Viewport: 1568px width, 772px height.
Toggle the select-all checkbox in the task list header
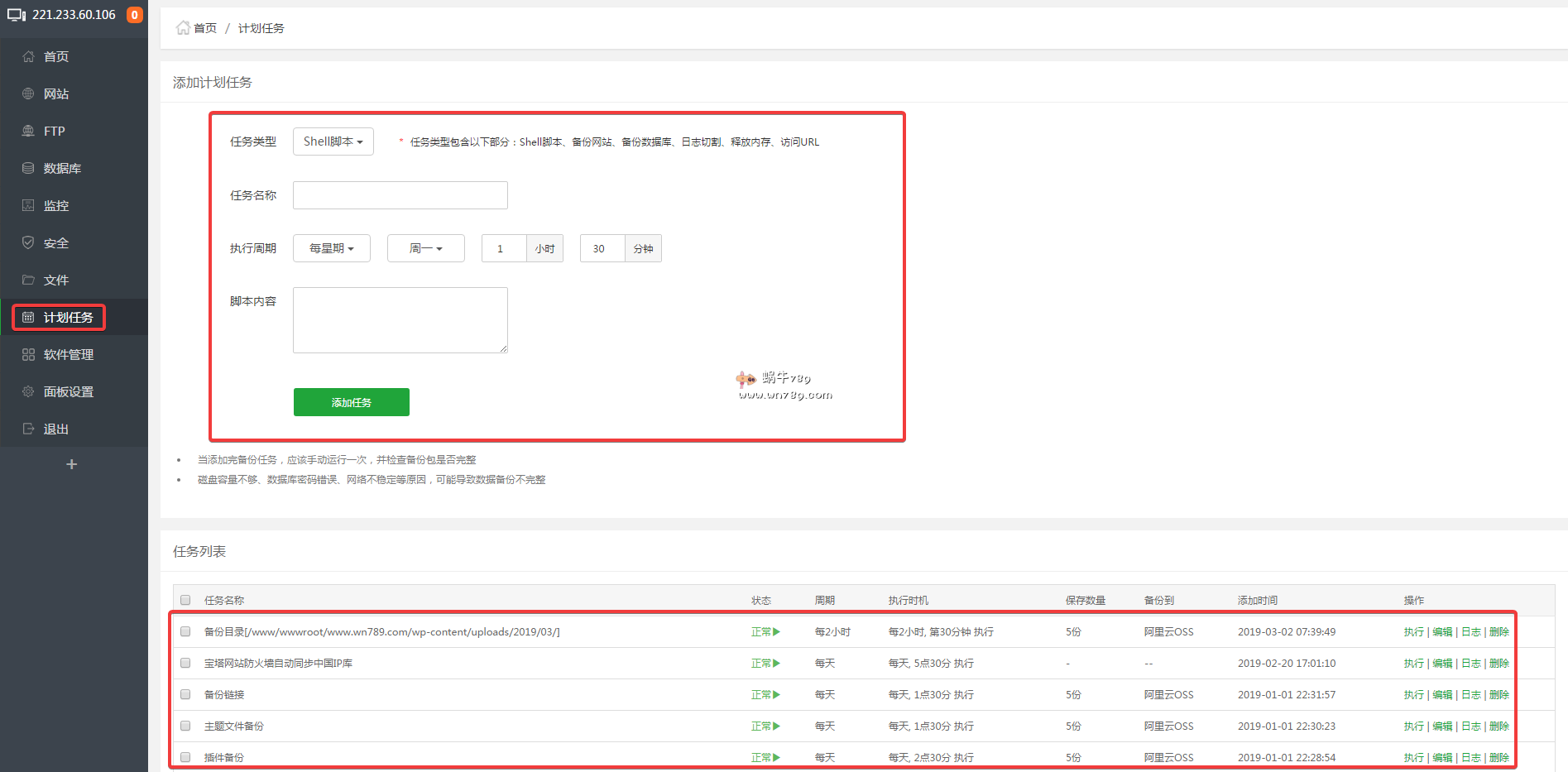click(185, 601)
